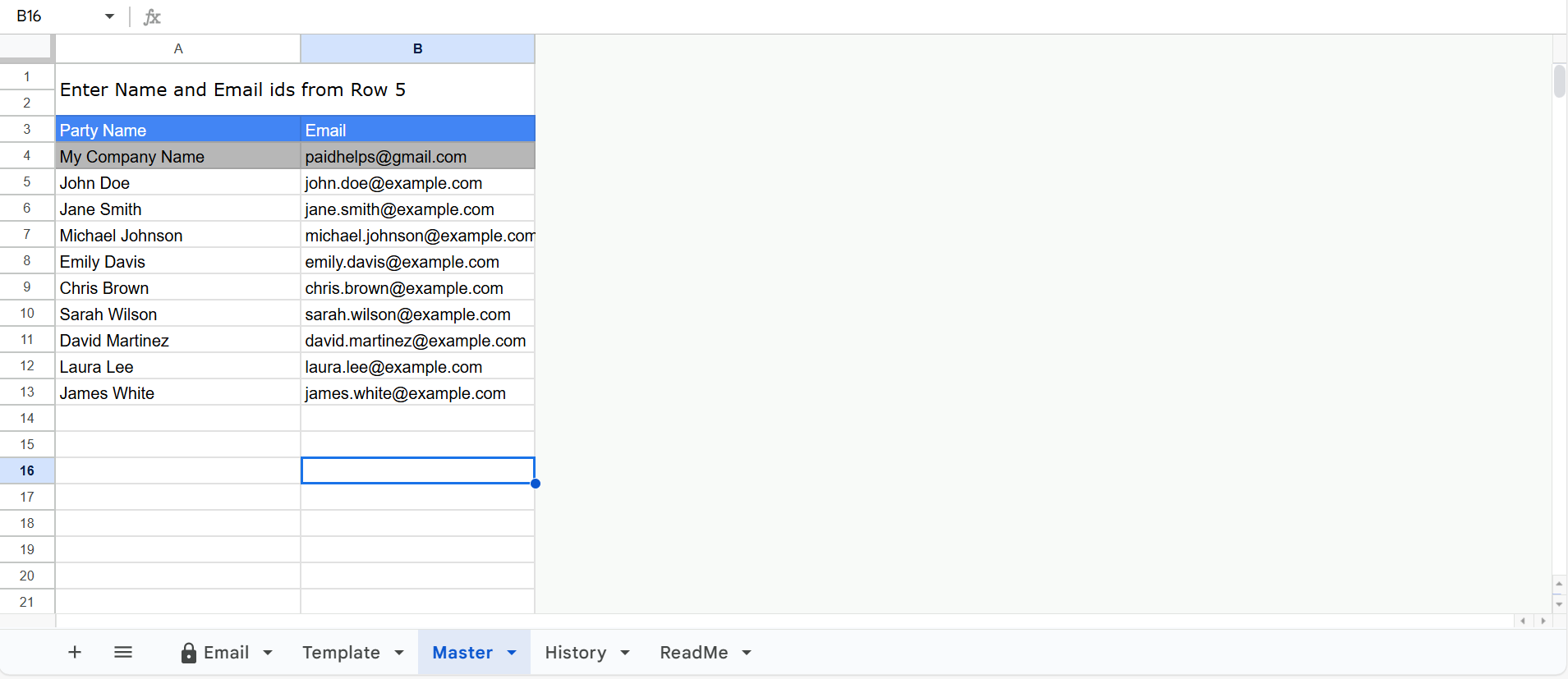Image resolution: width=1568 pixels, height=679 pixels.
Task: Select row 21 header
Action: click(27, 602)
